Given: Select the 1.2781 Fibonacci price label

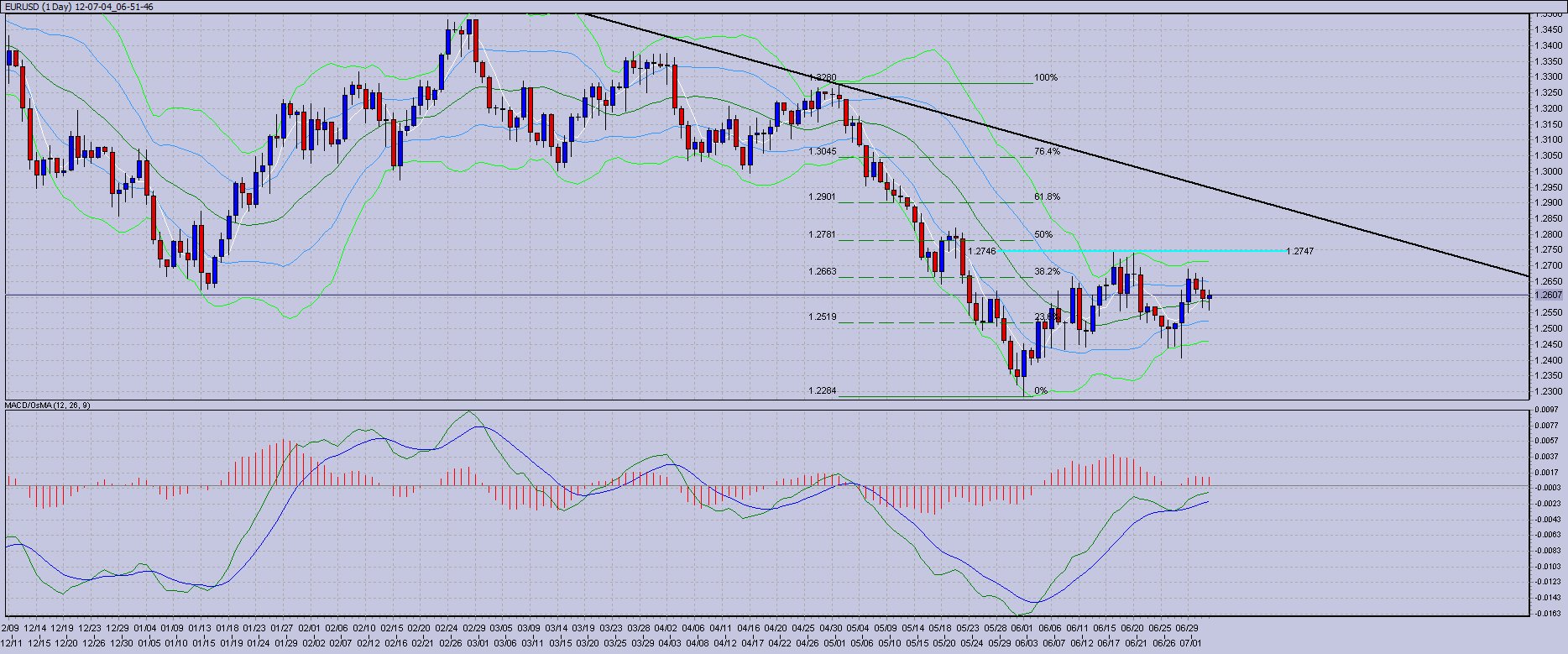Looking at the screenshot, I should 823,235.
